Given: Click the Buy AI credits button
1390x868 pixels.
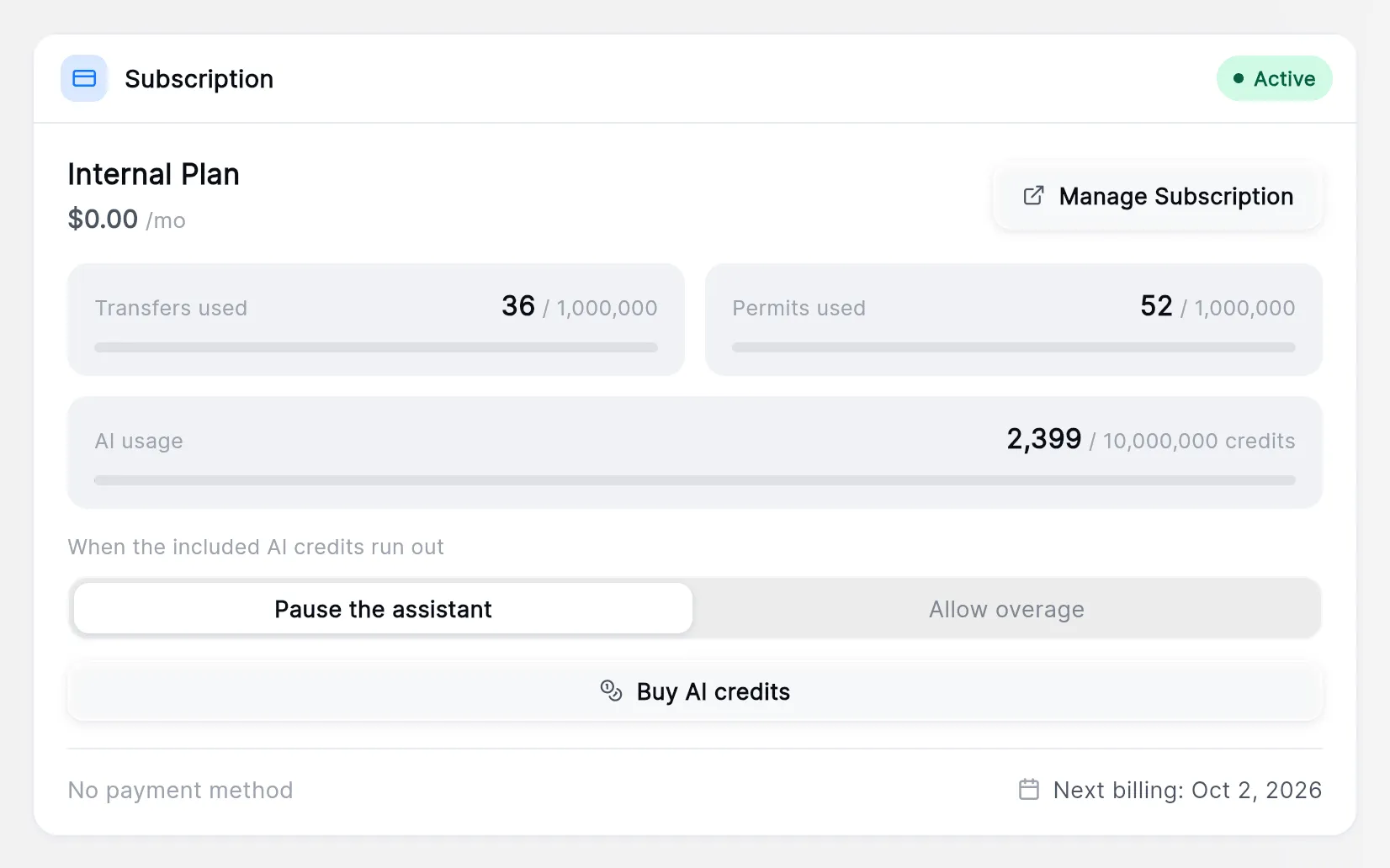Looking at the screenshot, I should [x=695, y=691].
